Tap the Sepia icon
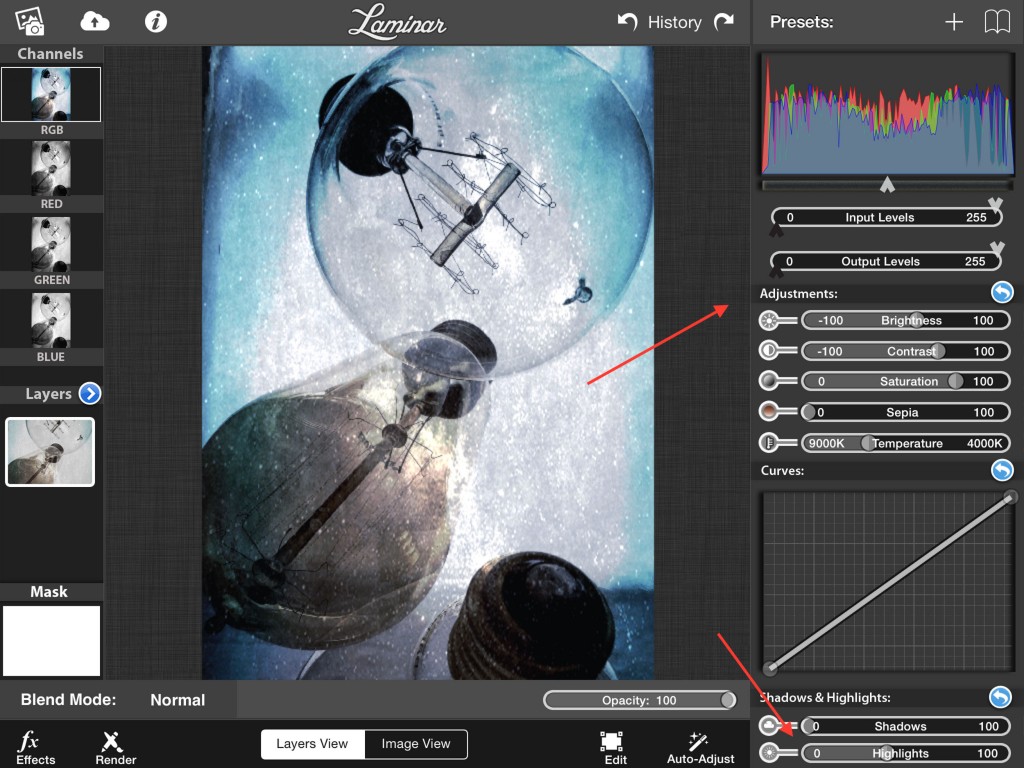The image size is (1024, 768). click(x=769, y=411)
